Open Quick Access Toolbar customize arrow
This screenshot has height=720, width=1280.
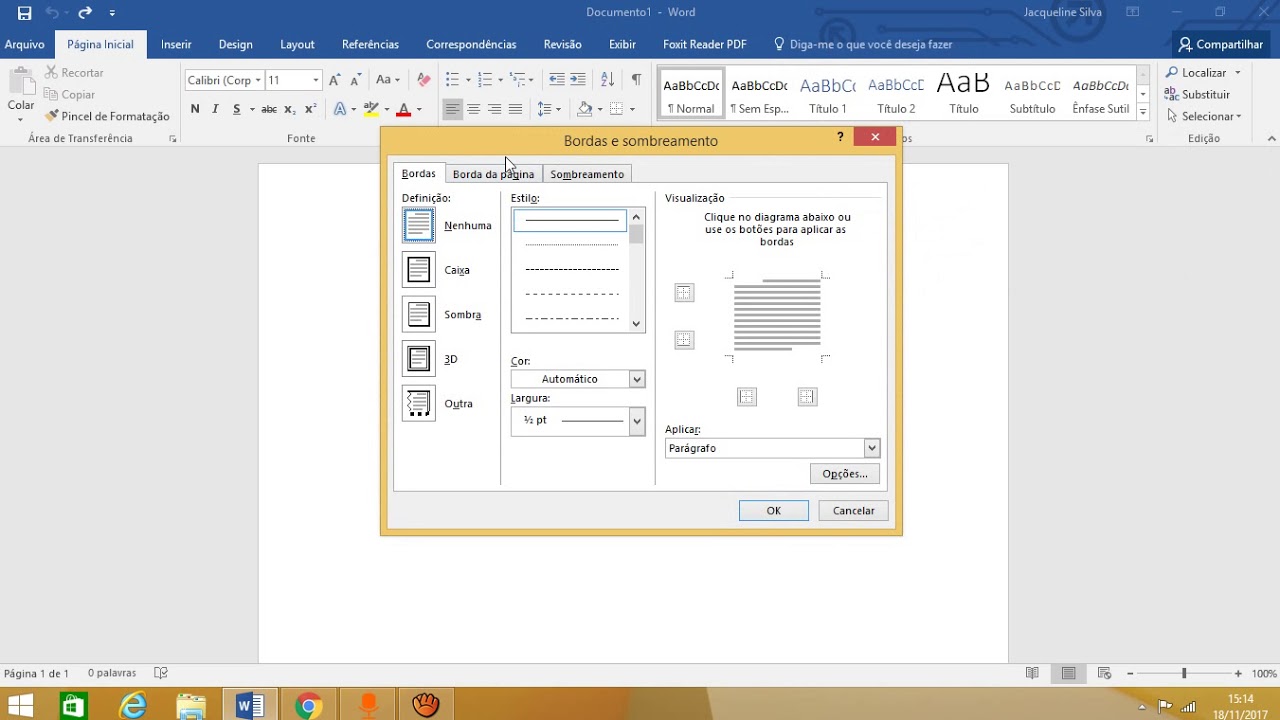(x=112, y=13)
